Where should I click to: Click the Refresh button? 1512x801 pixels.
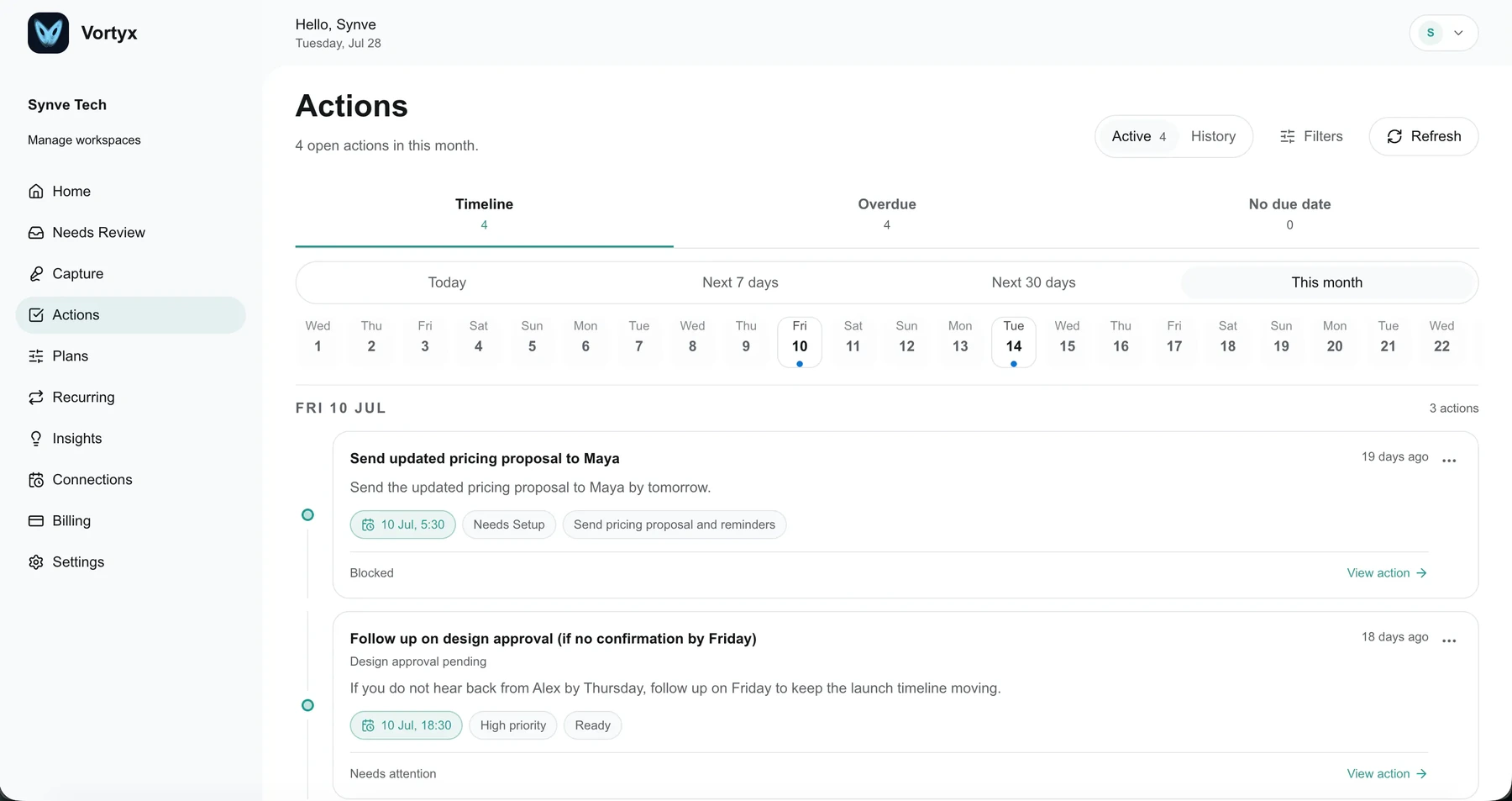[x=1424, y=136]
